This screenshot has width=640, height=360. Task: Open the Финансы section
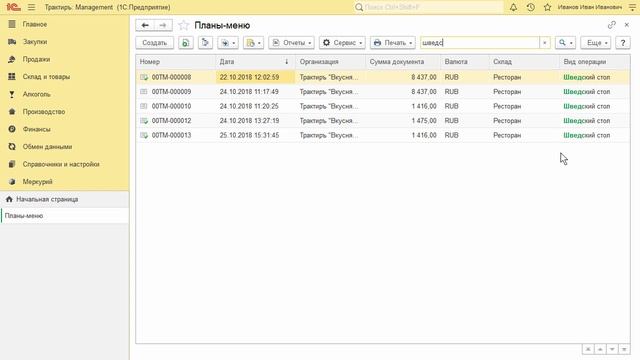click(37, 129)
